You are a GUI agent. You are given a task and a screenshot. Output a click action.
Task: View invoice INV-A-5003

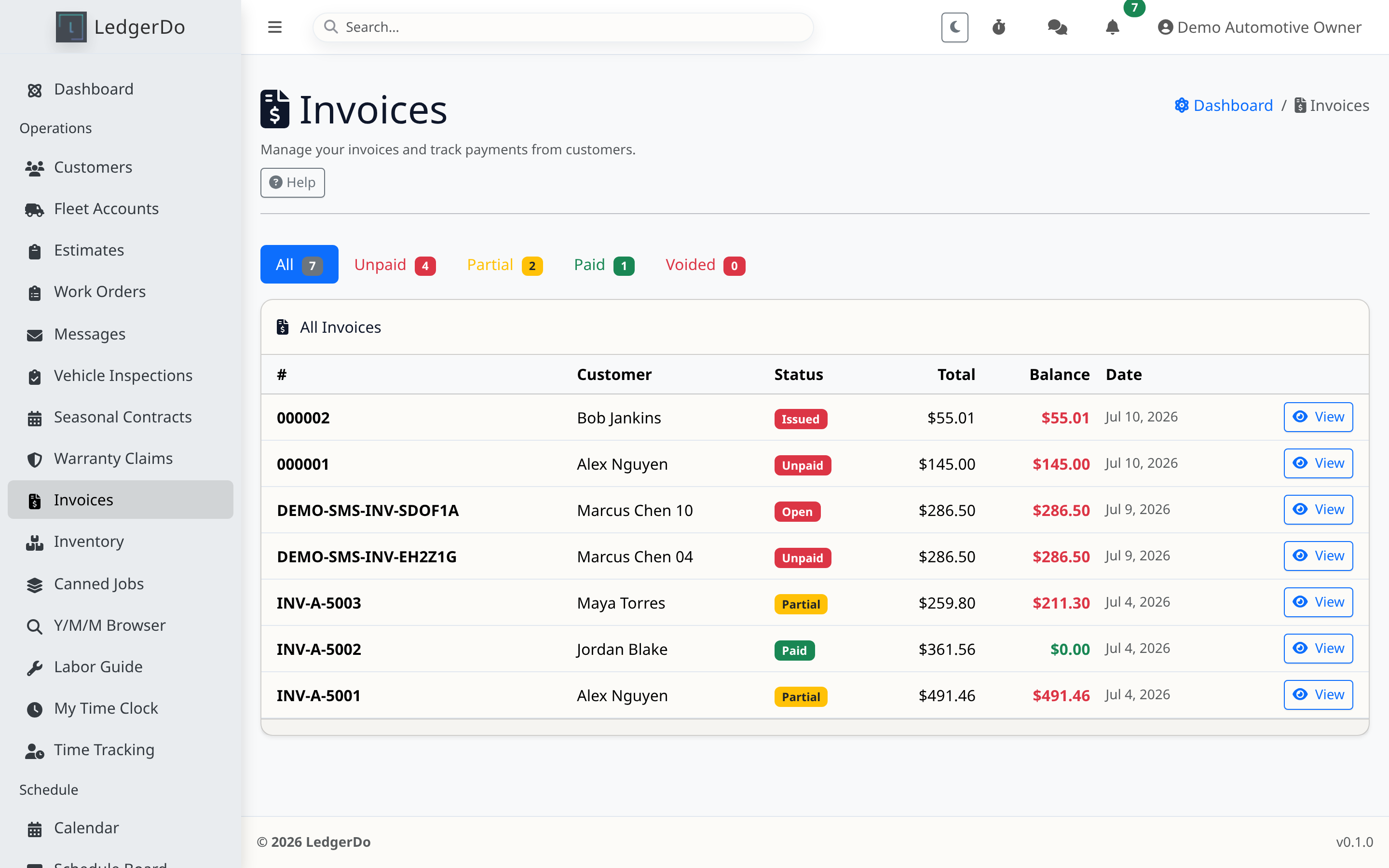pos(1318,602)
